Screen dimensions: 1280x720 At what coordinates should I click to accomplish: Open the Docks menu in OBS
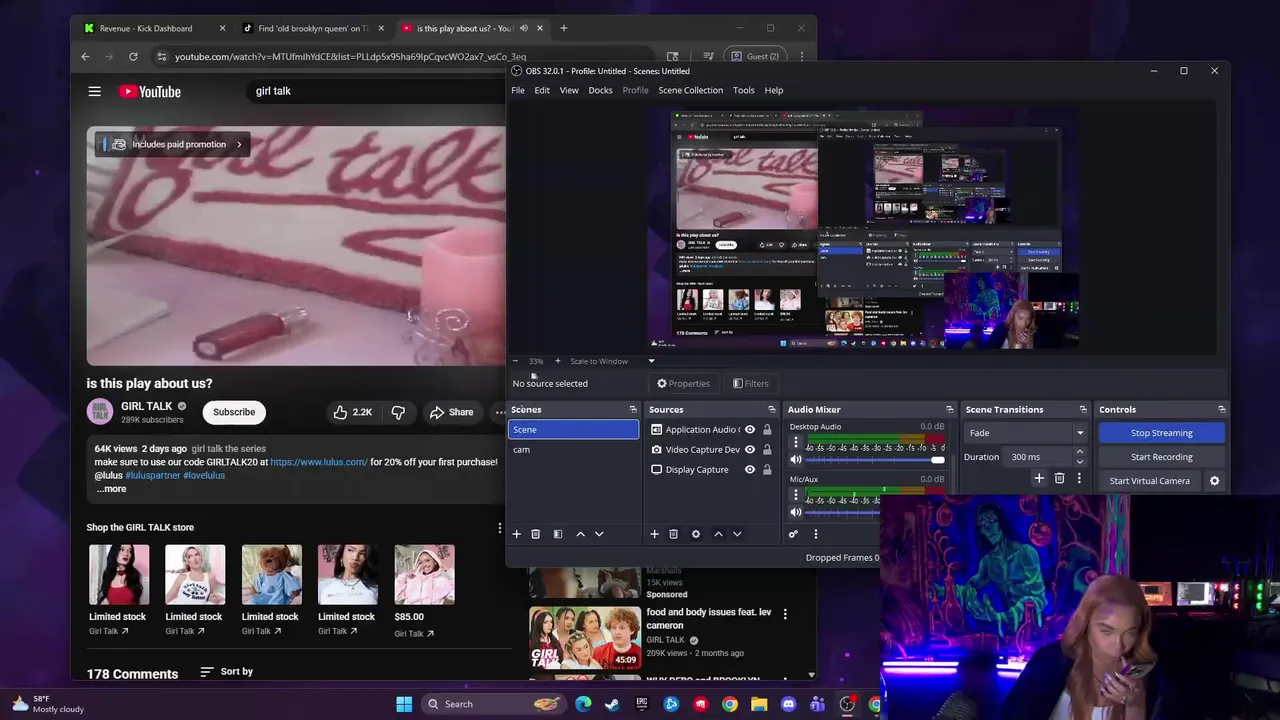click(600, 90)
